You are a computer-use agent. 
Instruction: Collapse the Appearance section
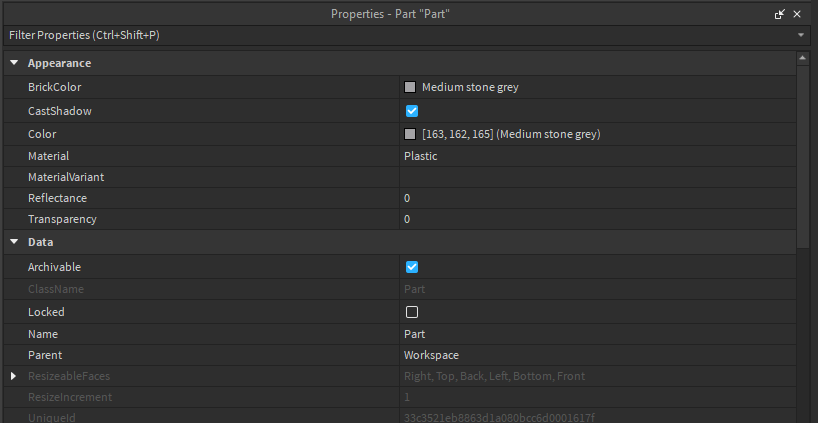pyautogui.click(x=14, y=63)
